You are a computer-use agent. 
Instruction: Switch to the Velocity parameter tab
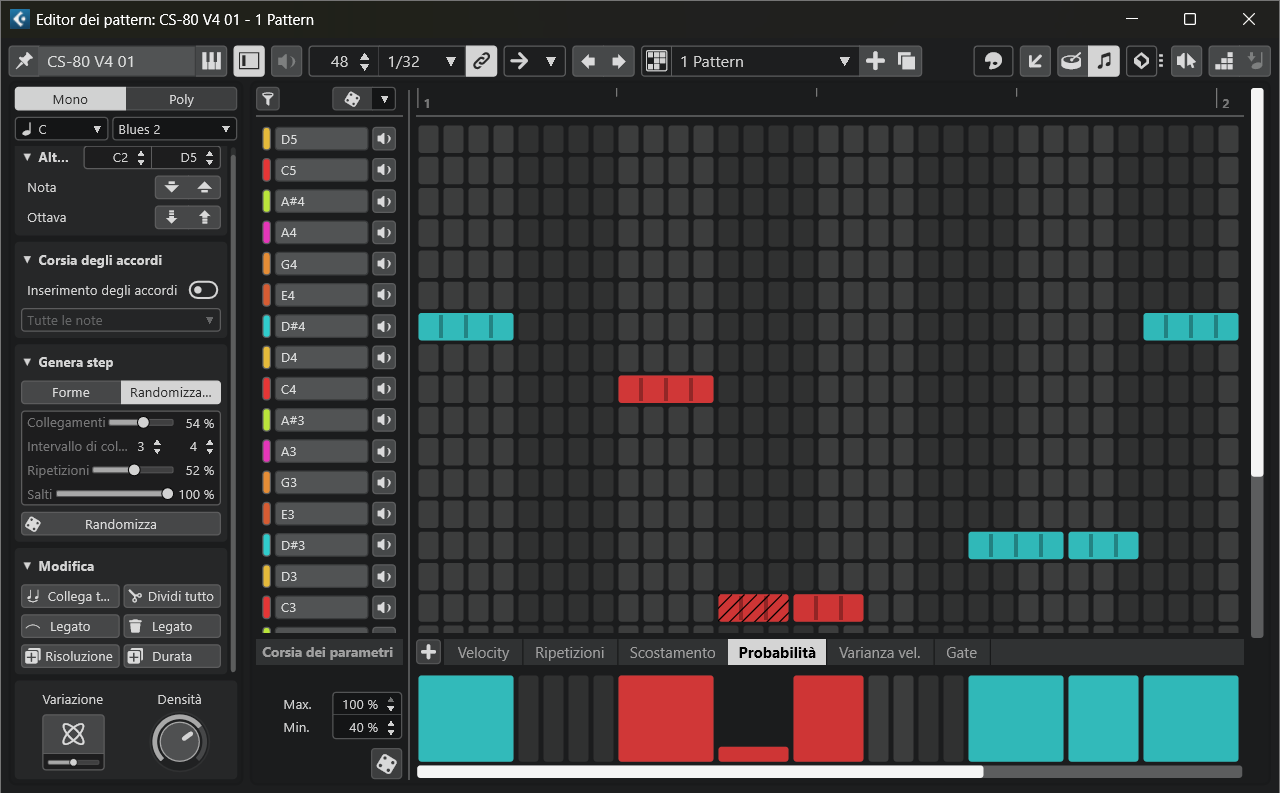[x=483, y=652]
